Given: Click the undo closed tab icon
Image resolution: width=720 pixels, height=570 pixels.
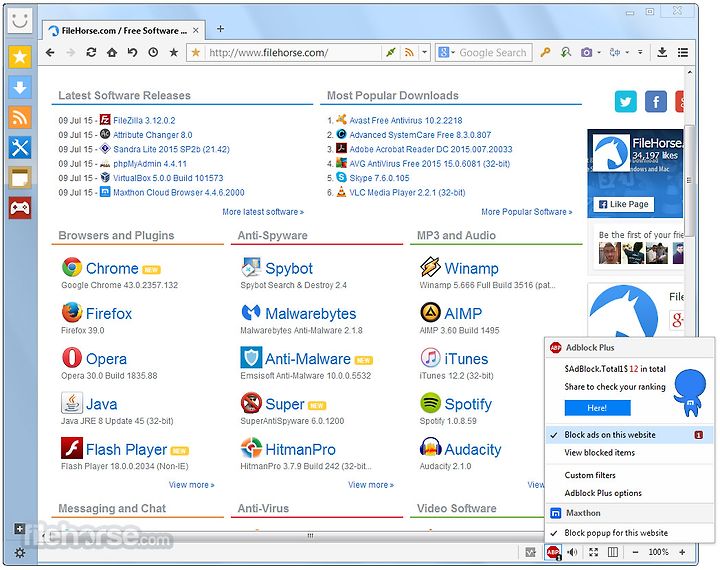Looking at the screenshot, I should (x=132, y=52).
